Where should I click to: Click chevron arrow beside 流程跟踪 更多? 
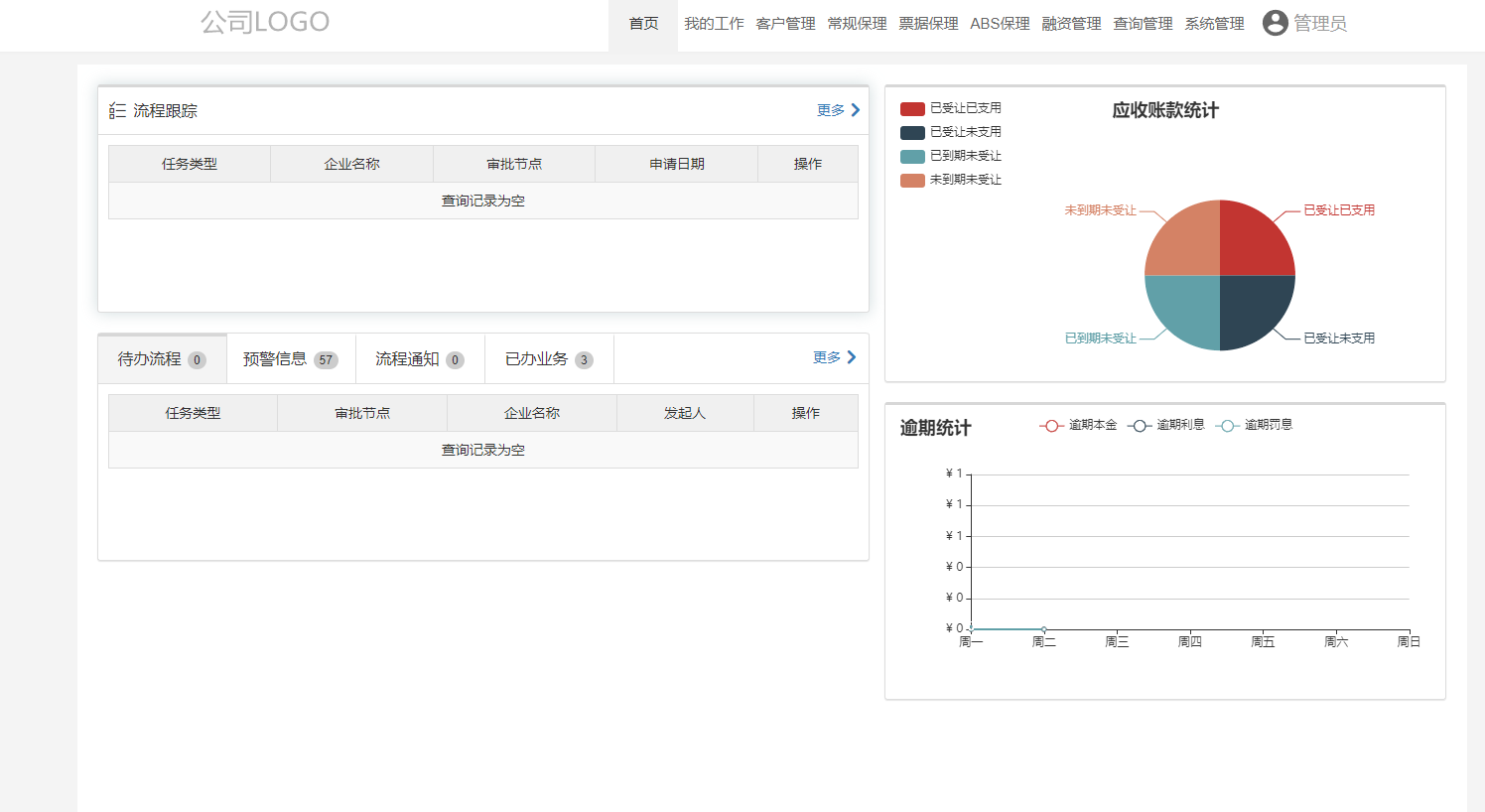point(856,110)
